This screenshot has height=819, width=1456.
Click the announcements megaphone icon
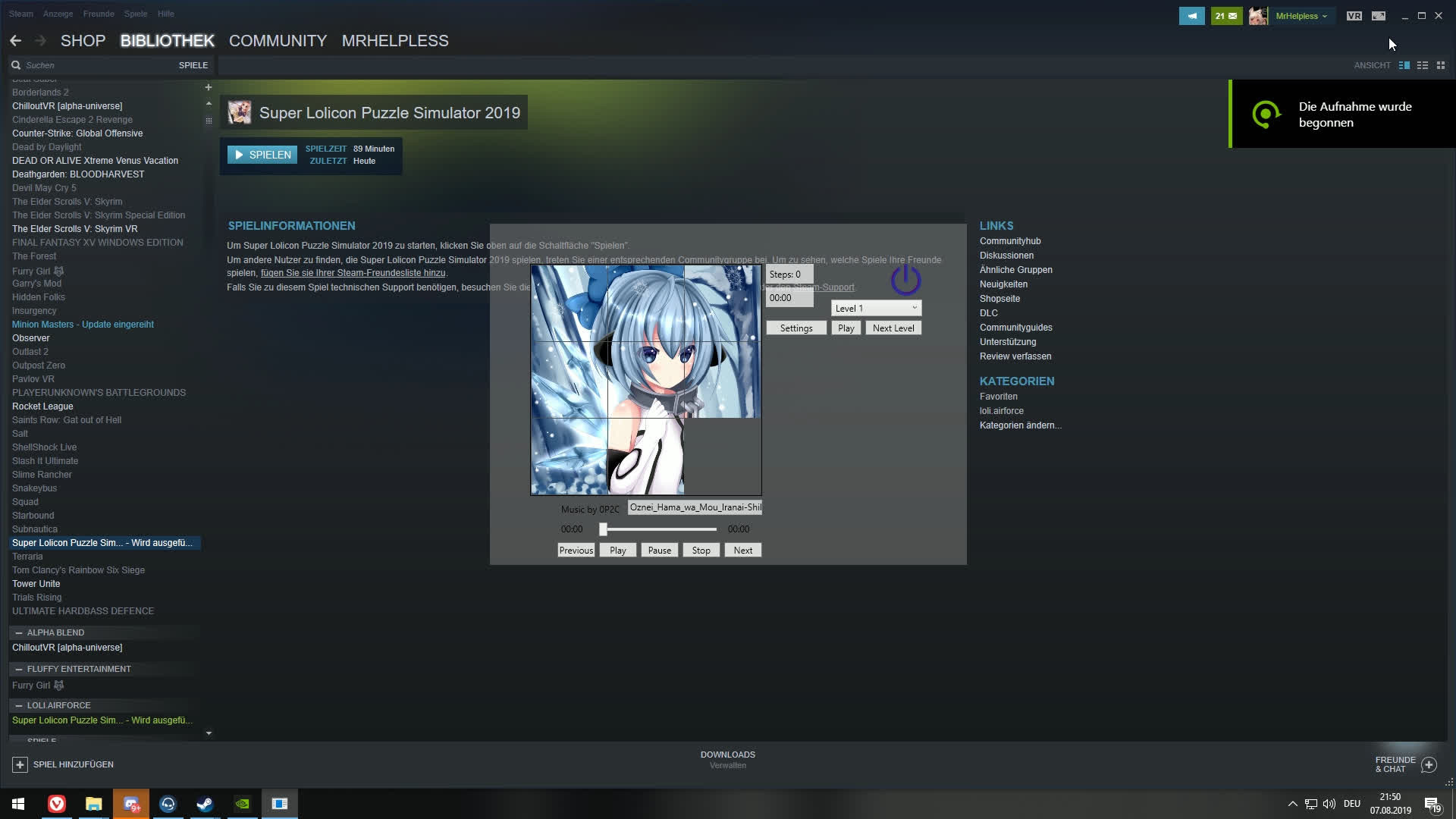1191,16
